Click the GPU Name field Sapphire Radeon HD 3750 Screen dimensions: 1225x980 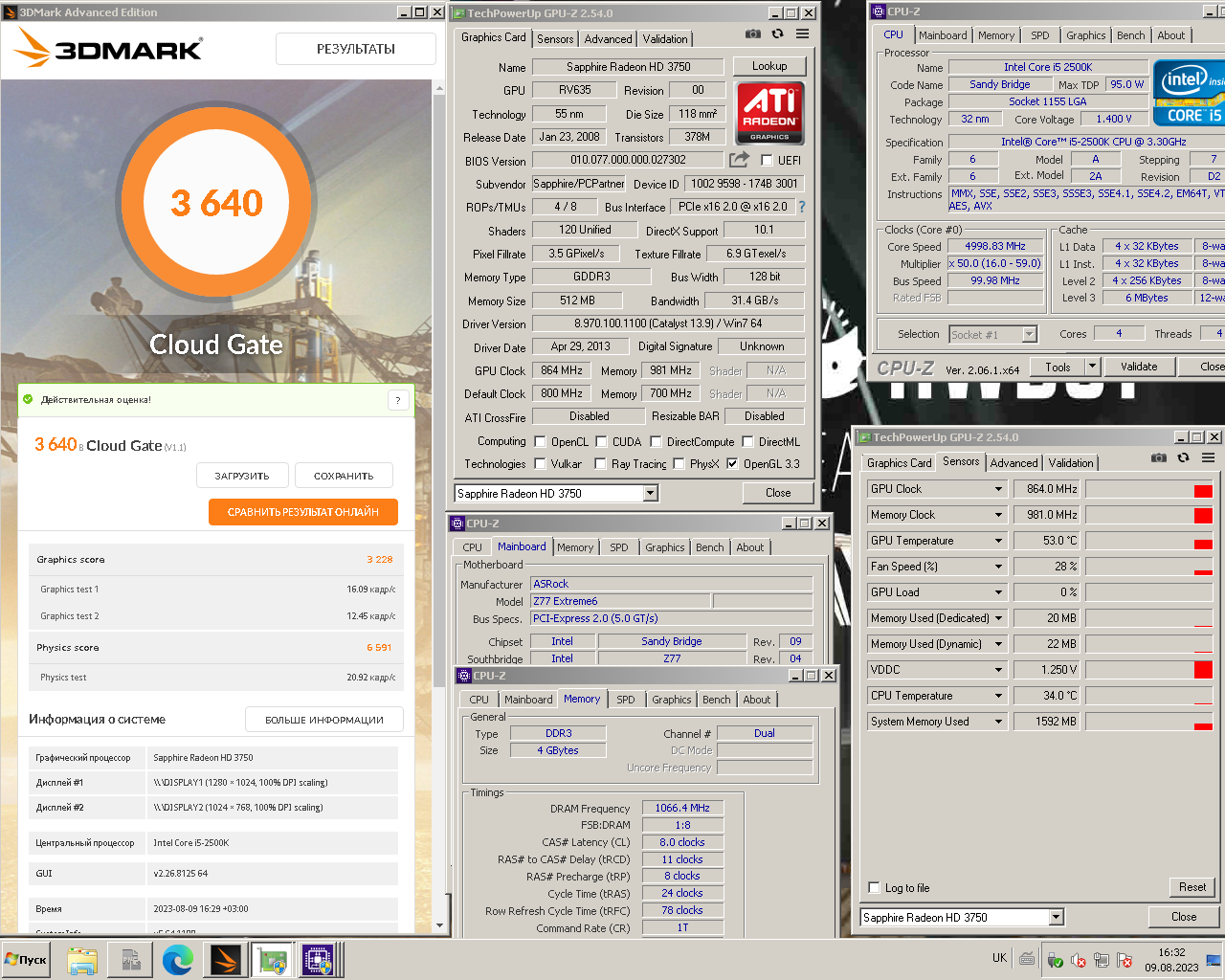[628, 67]
